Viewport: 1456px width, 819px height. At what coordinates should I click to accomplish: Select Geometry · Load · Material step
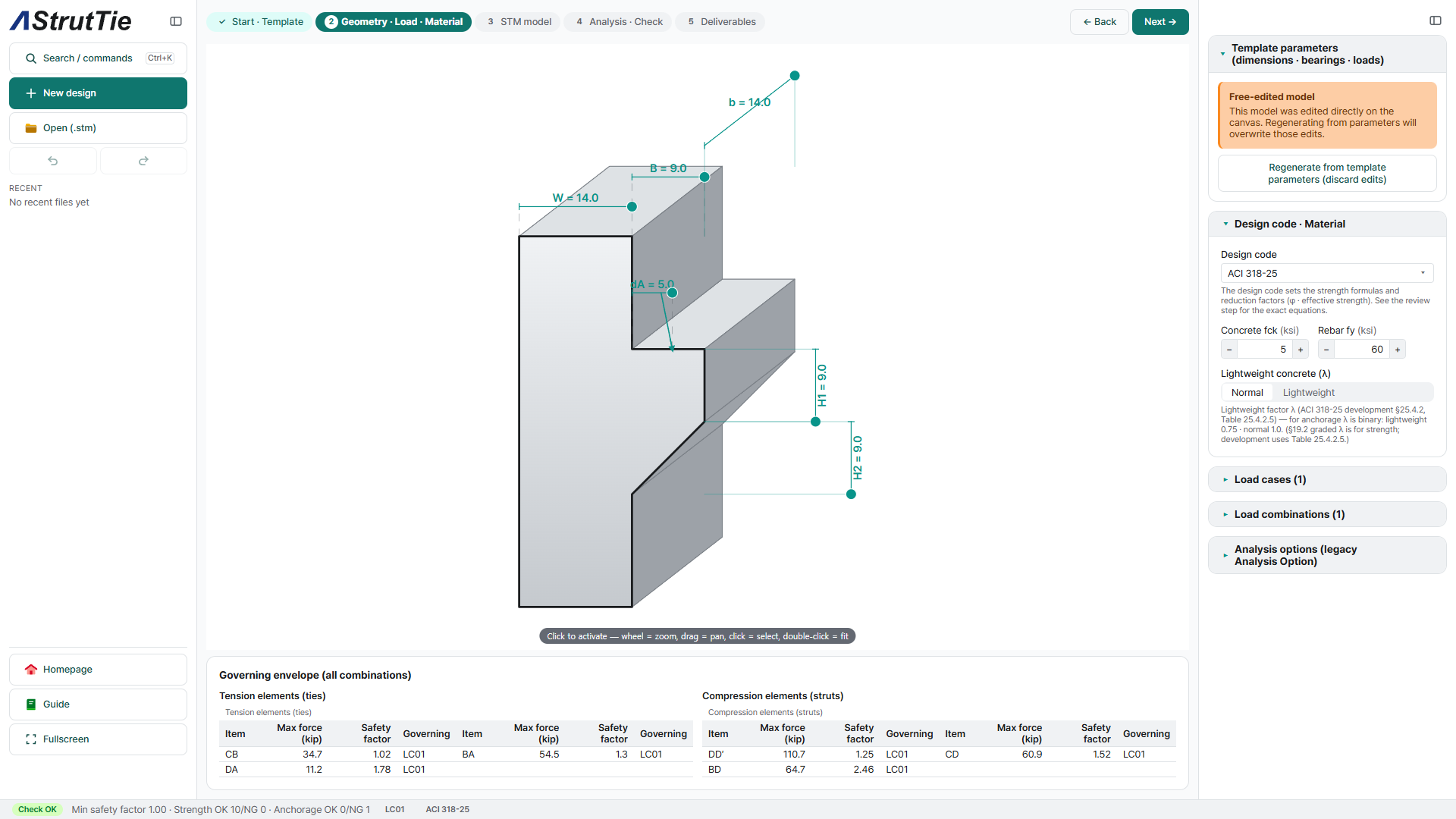pos(394,22)
